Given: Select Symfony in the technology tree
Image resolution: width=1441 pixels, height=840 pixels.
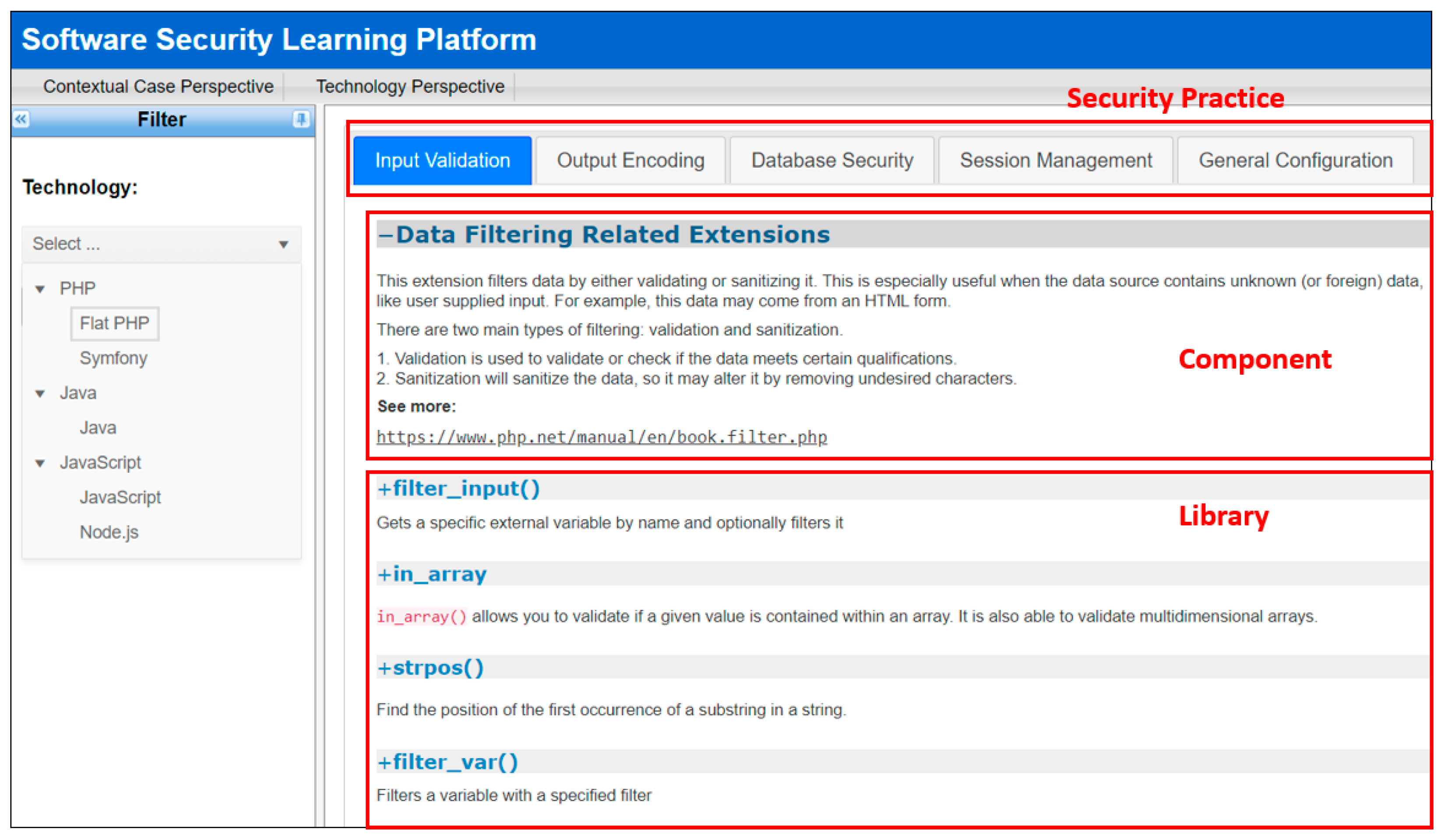Looking at the screenshot, I should (x=113, y=358).
